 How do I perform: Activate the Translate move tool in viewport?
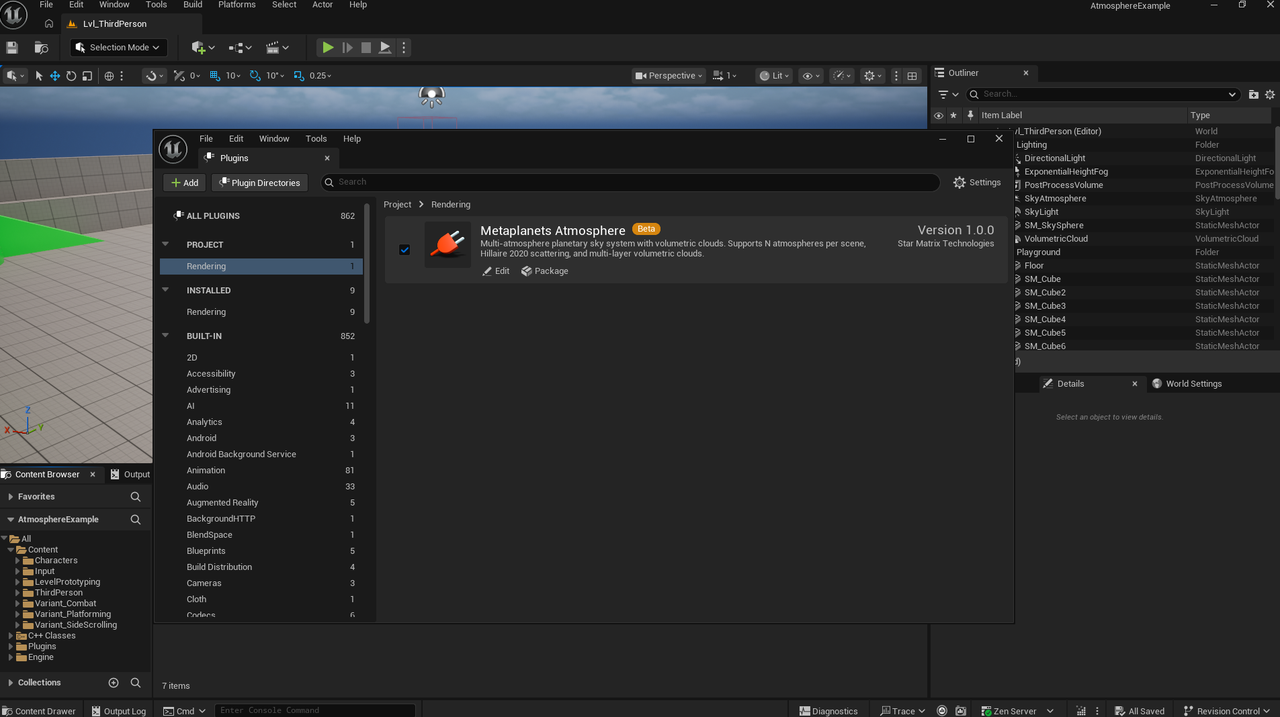pyautogui.click(x=55, y=75)
